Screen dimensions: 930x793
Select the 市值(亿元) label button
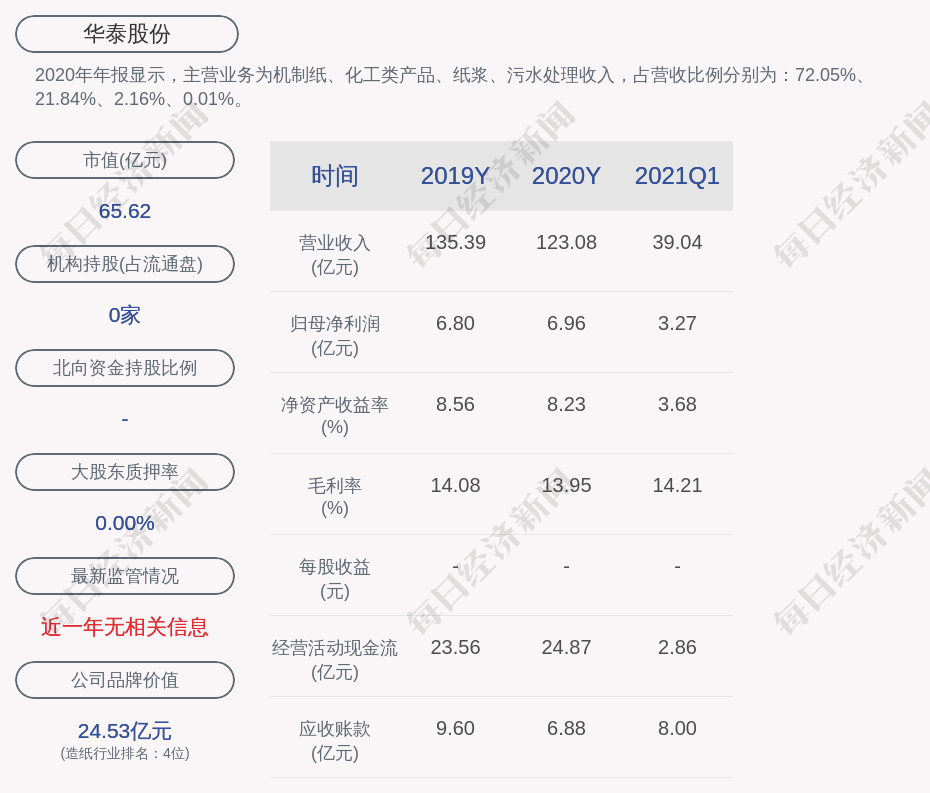(125, 160)
